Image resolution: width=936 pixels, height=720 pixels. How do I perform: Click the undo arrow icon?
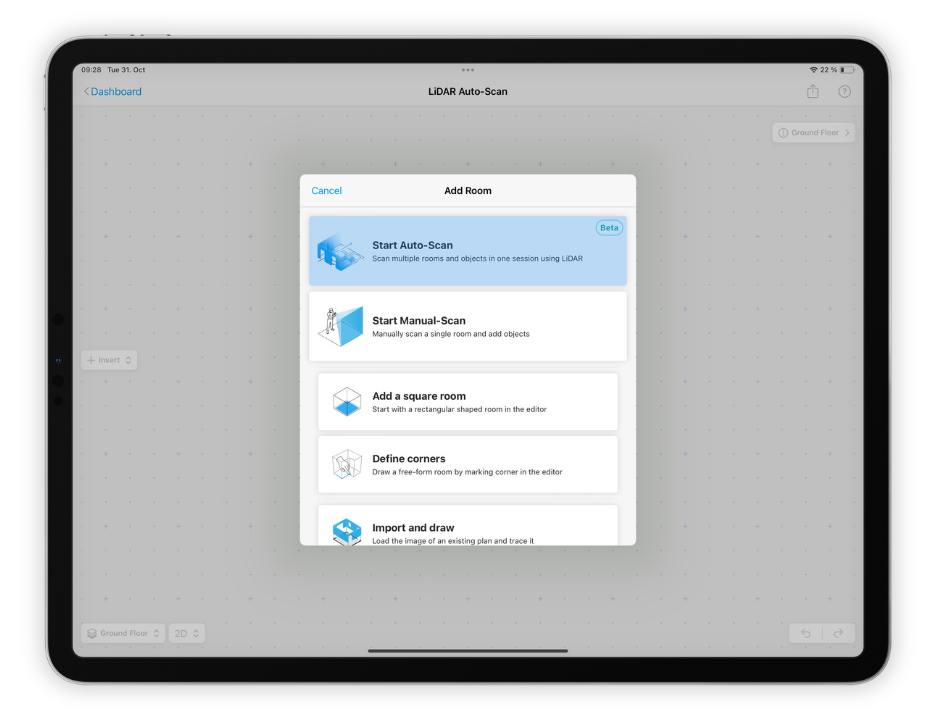[x=807, y=633]
